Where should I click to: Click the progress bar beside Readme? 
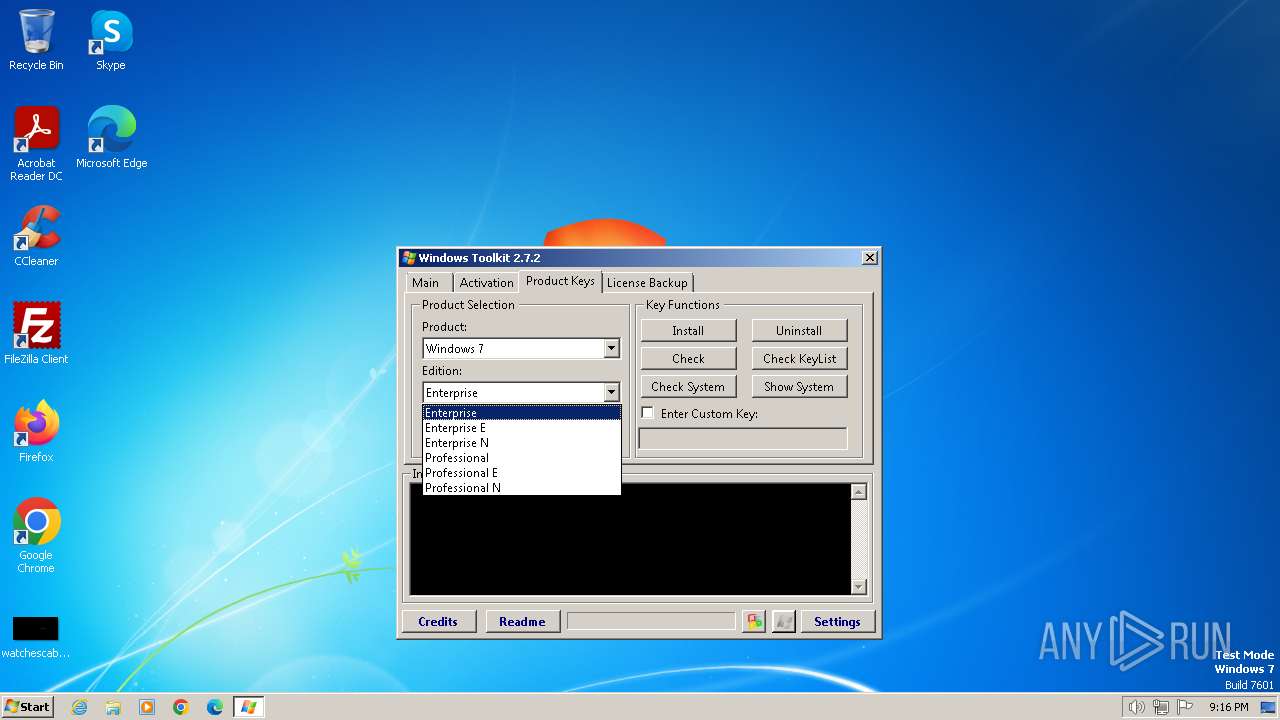pyautogui.click(x=651, y=621)
